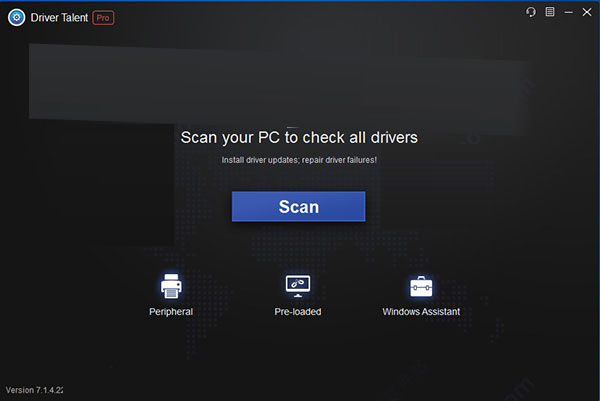The height and width of the screenshot is (401, 600).
Task: Launch Windows Assistant toolbox icon
Action: tap(421, 286)
